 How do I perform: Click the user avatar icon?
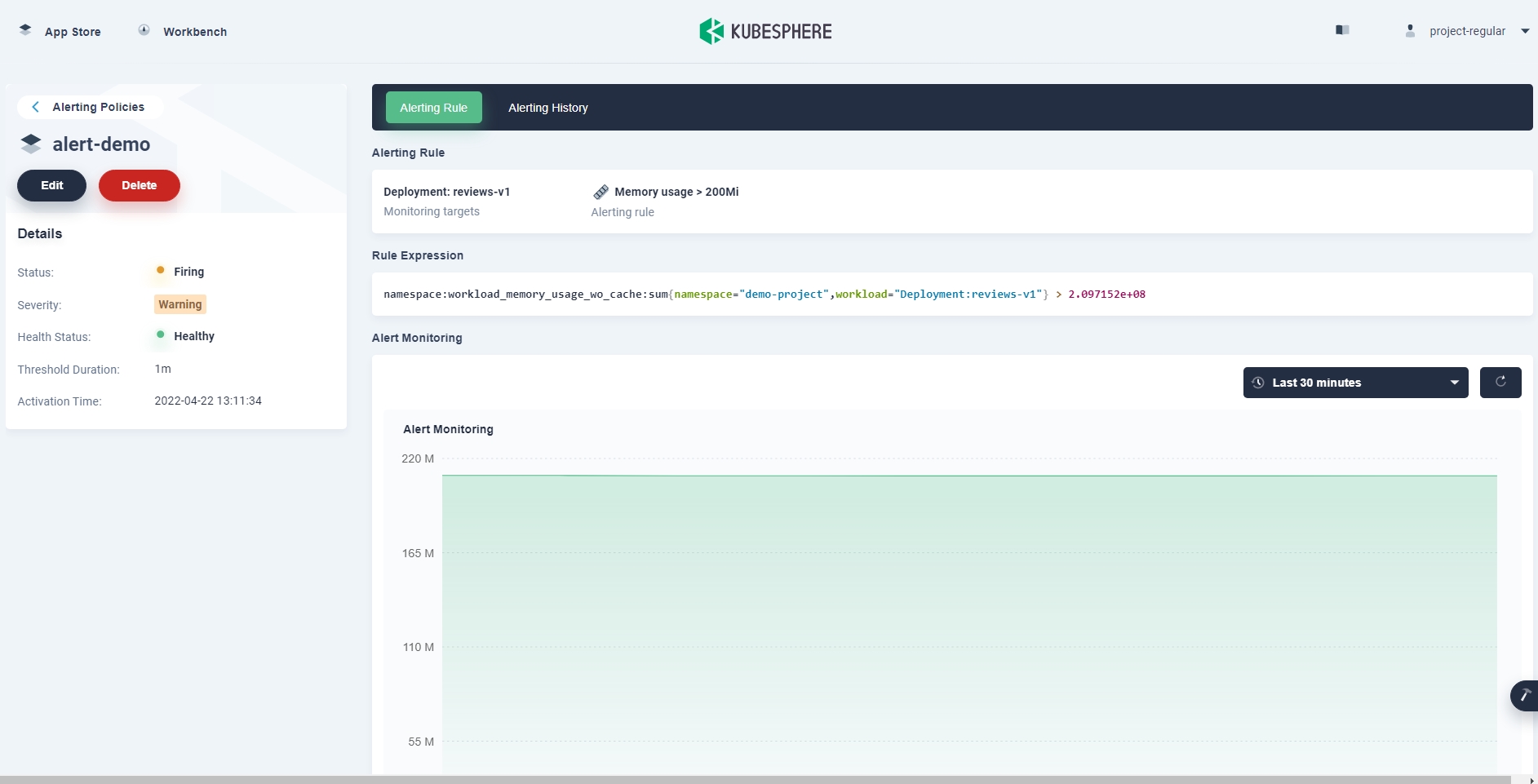pos(1410,31)
